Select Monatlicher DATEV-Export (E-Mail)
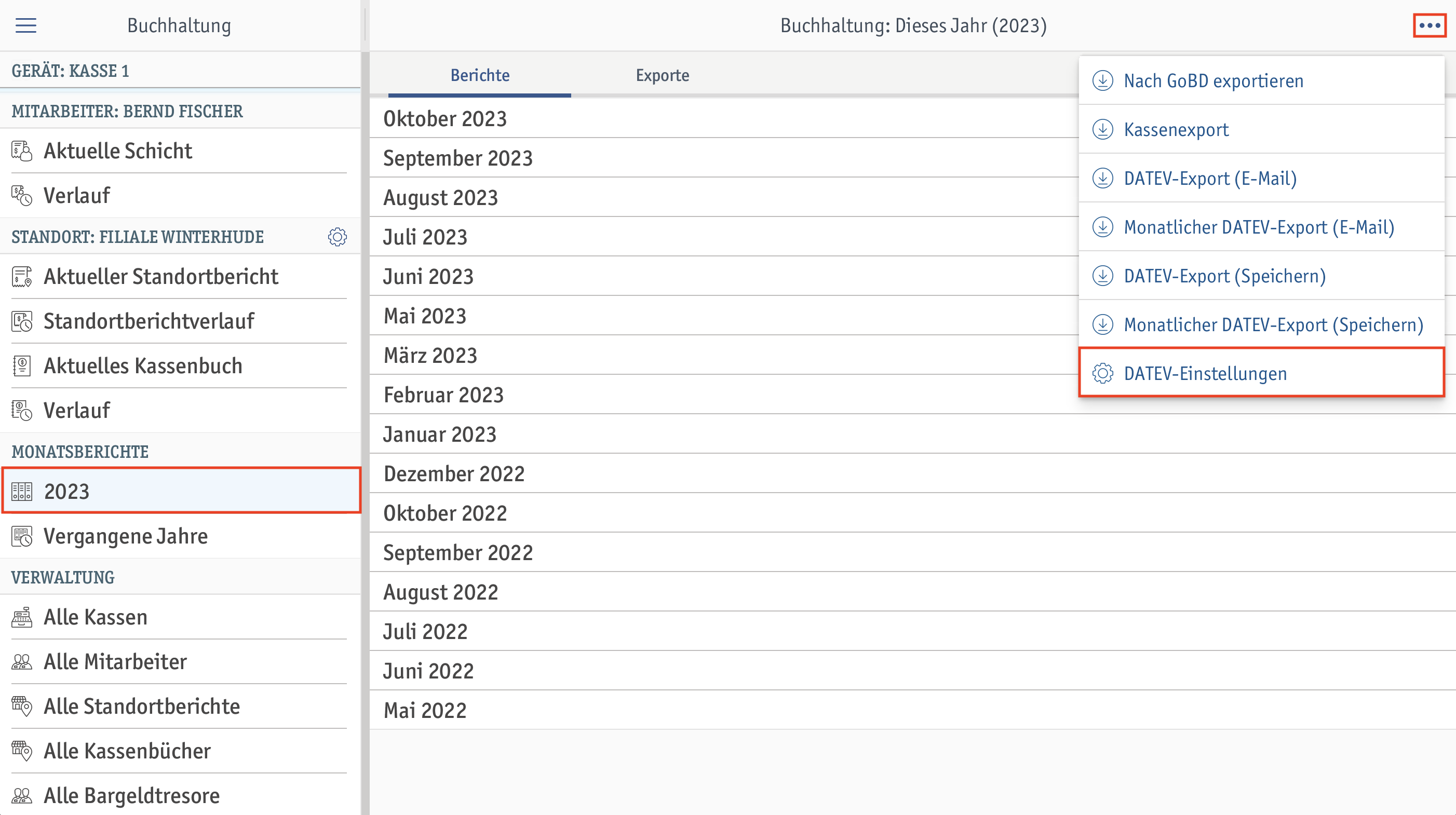 (x=1262, y=227)
